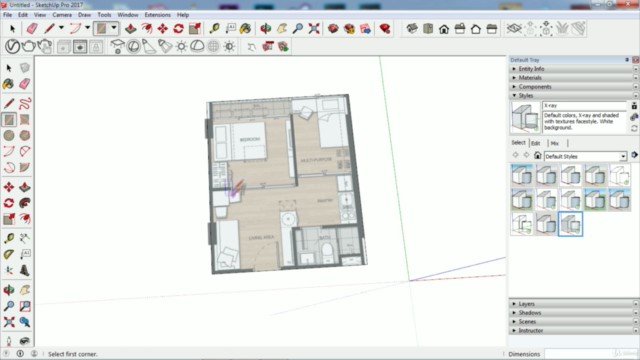Select the highlighted X-ray style thumbnail

pos(570,224)
